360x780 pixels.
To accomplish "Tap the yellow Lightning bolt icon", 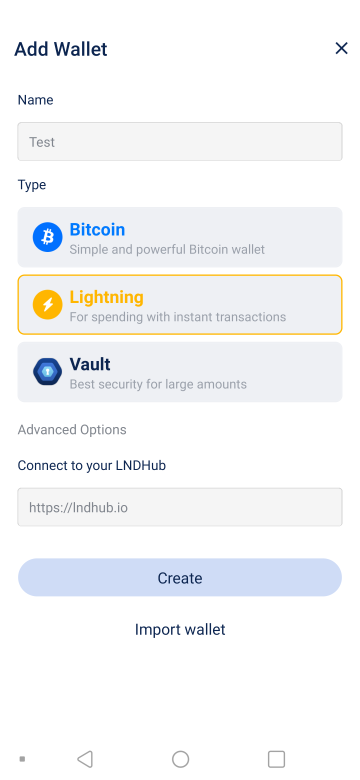I will click(x=48, y=304).
